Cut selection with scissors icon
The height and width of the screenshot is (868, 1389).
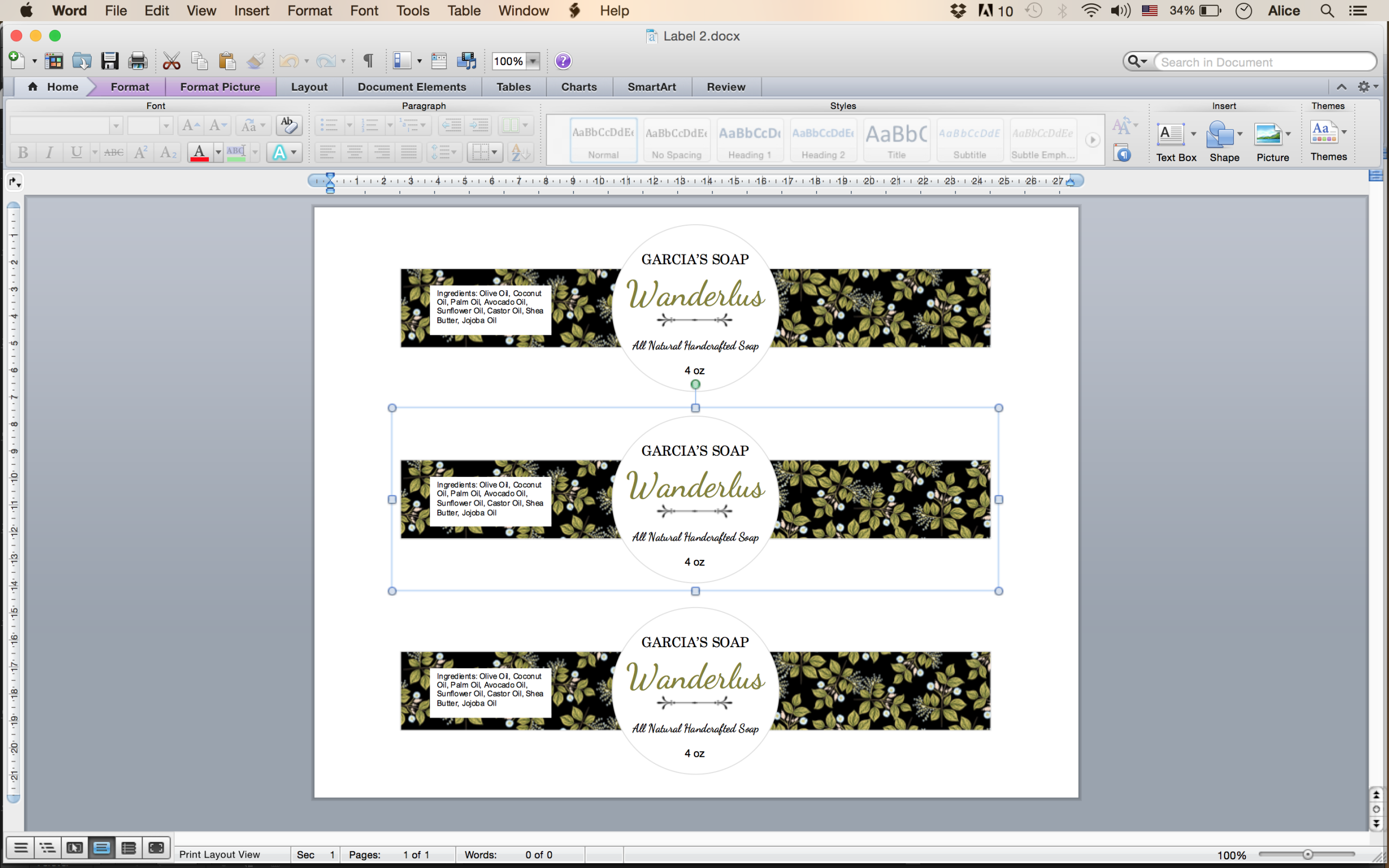pyautogui.click(x=171, y=61)
